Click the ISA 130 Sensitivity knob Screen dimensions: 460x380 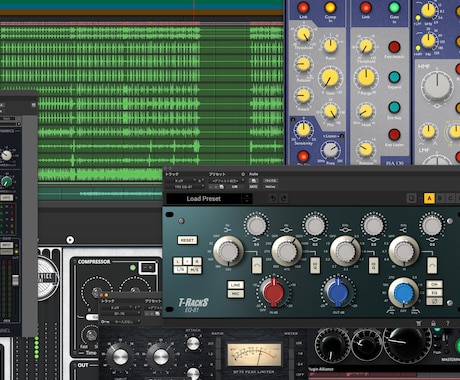pos(303,129)
